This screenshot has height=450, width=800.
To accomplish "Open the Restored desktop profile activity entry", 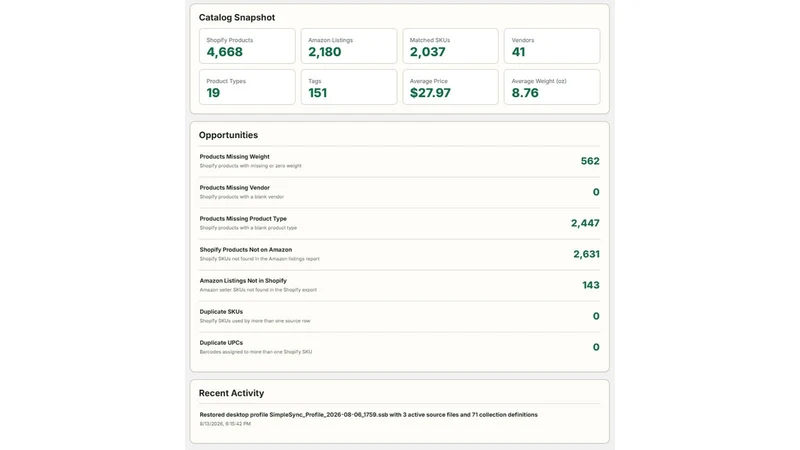I will click(399, 419).
